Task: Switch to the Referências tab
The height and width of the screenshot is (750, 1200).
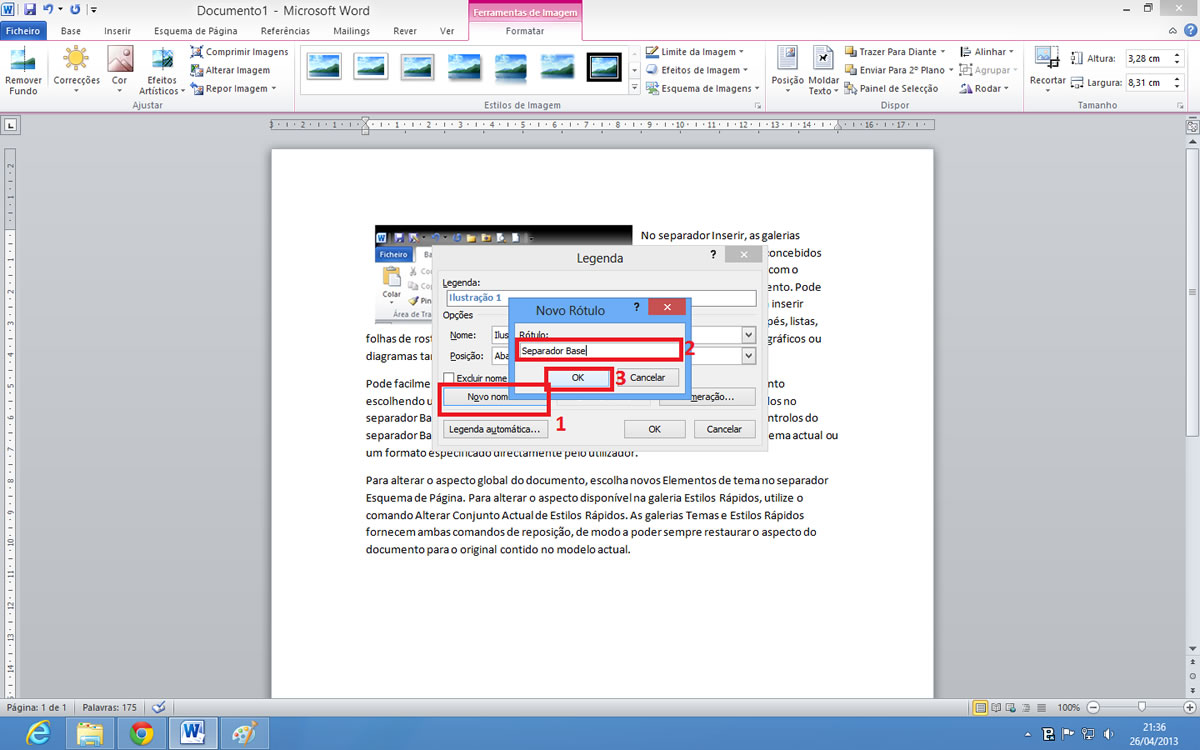Action: point(285,31)
